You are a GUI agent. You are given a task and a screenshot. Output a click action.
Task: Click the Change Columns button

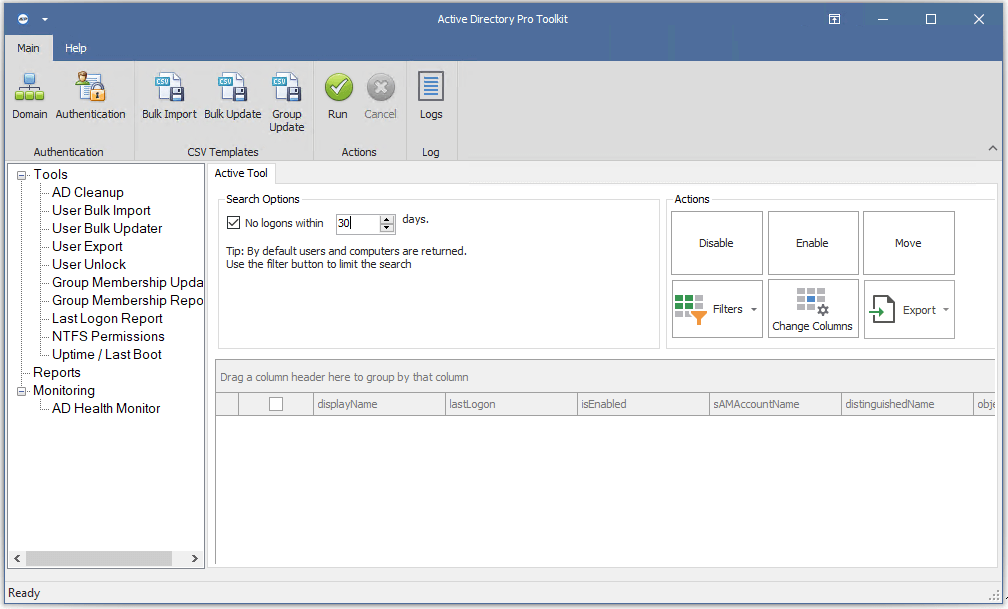(x=813, y=309)
